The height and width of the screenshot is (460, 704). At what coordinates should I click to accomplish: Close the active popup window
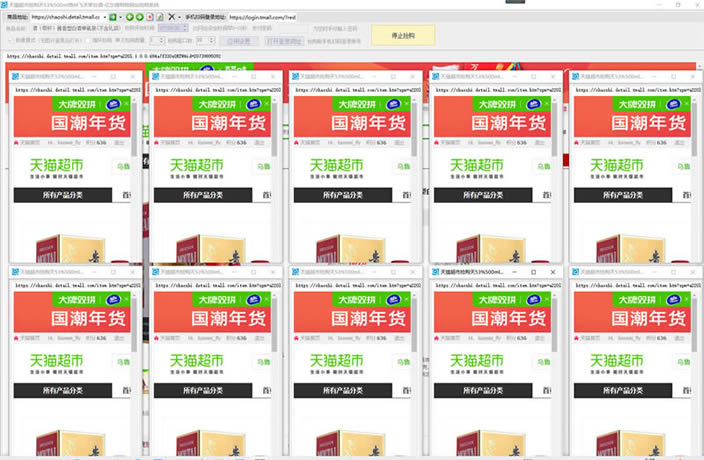(x=553, y=272)
